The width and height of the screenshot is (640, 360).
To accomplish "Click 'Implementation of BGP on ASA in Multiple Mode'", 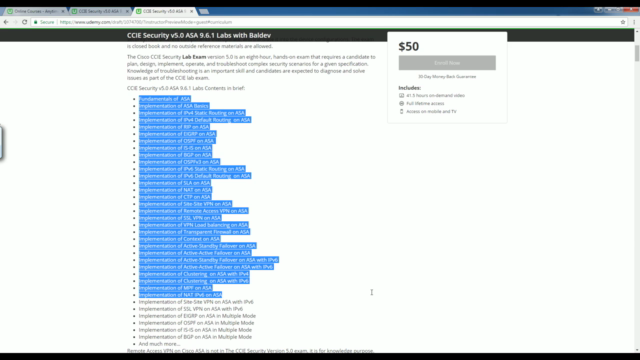I will [195, 337].
